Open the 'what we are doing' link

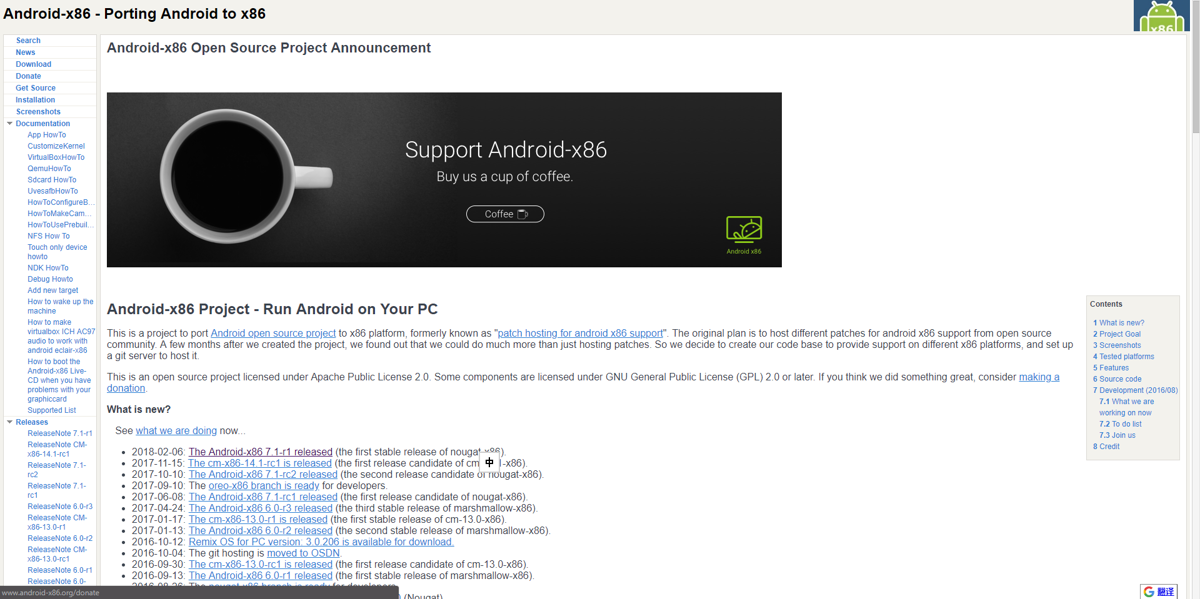(176, 430)
